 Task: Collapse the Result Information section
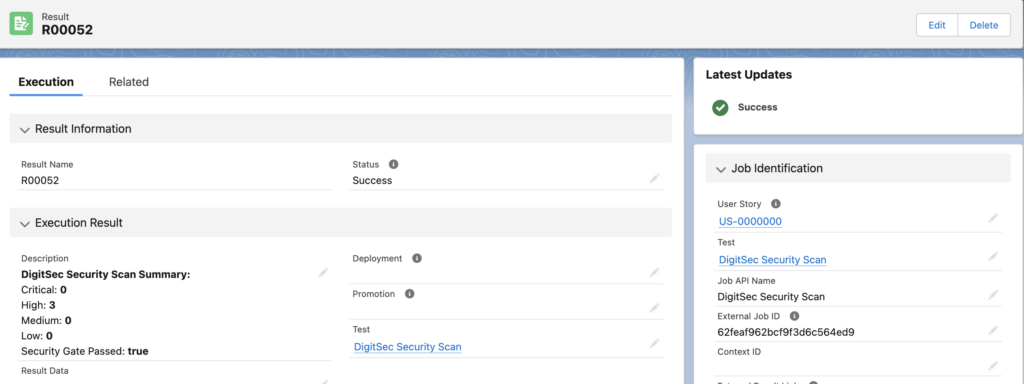click(x=25, y=130)
